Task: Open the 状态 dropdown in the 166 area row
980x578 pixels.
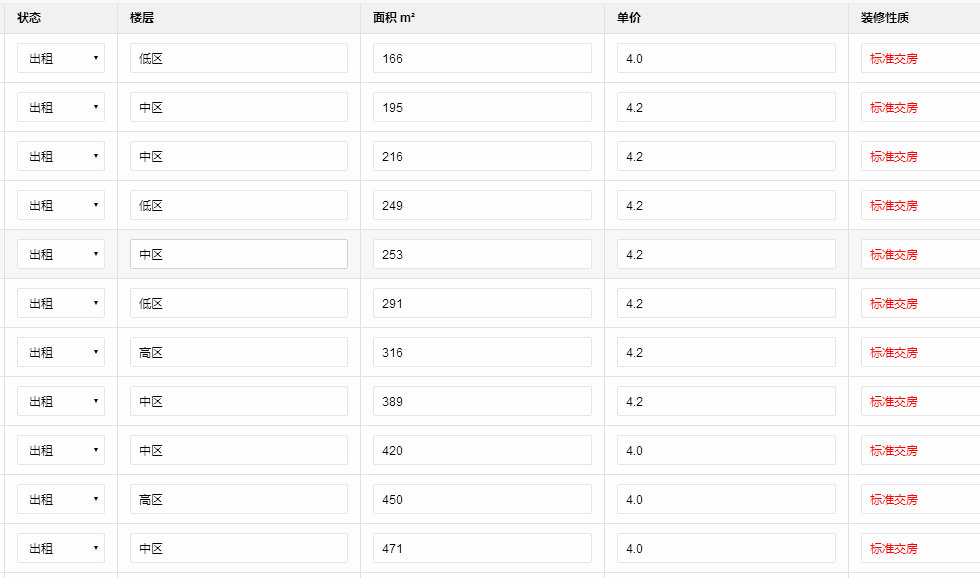Action: coord(61,59)
